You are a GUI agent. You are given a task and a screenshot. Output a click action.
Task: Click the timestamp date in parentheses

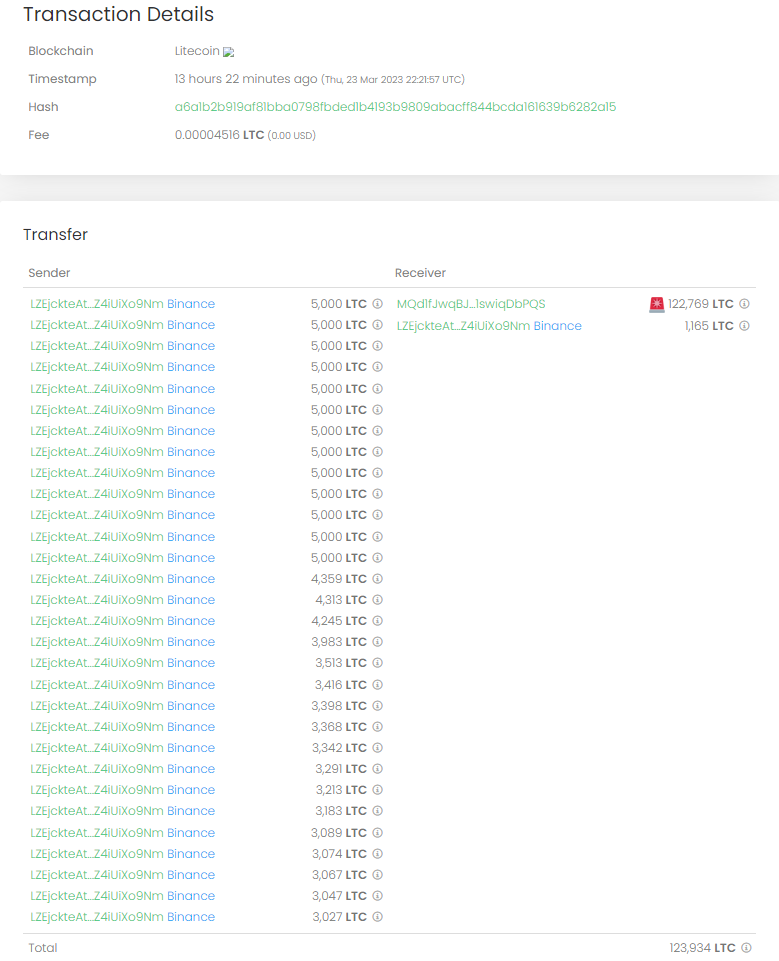click(x=393, y=80)
